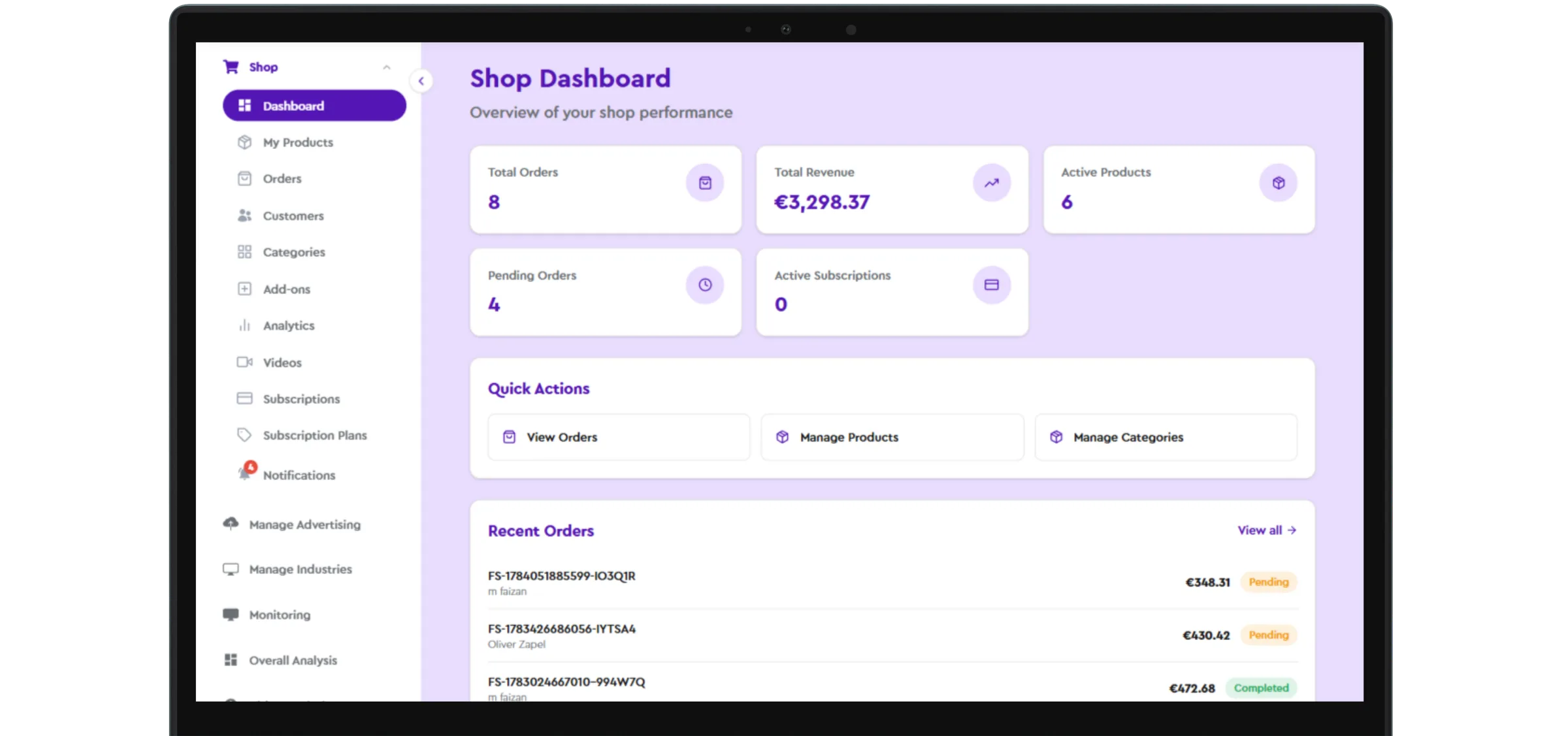Click the Total Orders bag icon

tap(705, 183)
